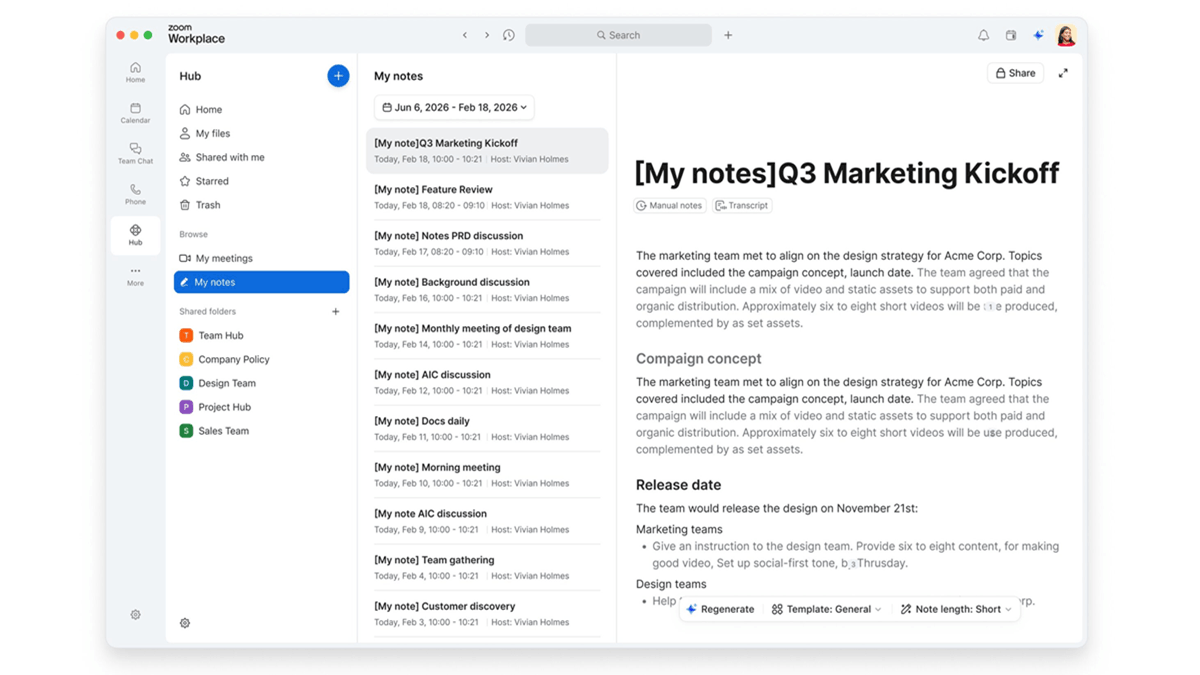Open the Note length: Short dropdown
Image resolution: width=1200 pixels, height=675 pixels.
[x=955, y=608]
